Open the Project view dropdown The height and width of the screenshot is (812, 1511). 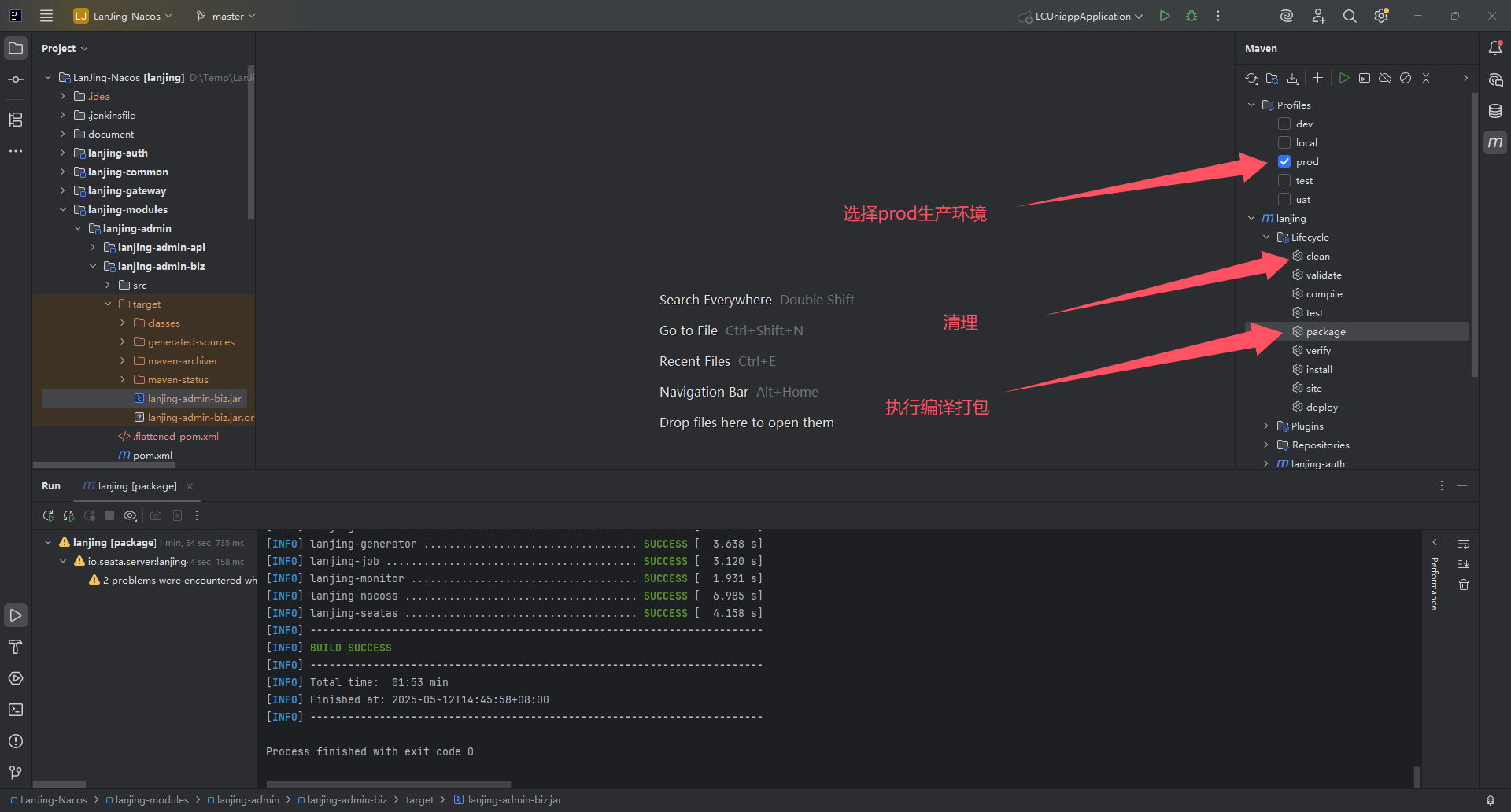[65, 48]
